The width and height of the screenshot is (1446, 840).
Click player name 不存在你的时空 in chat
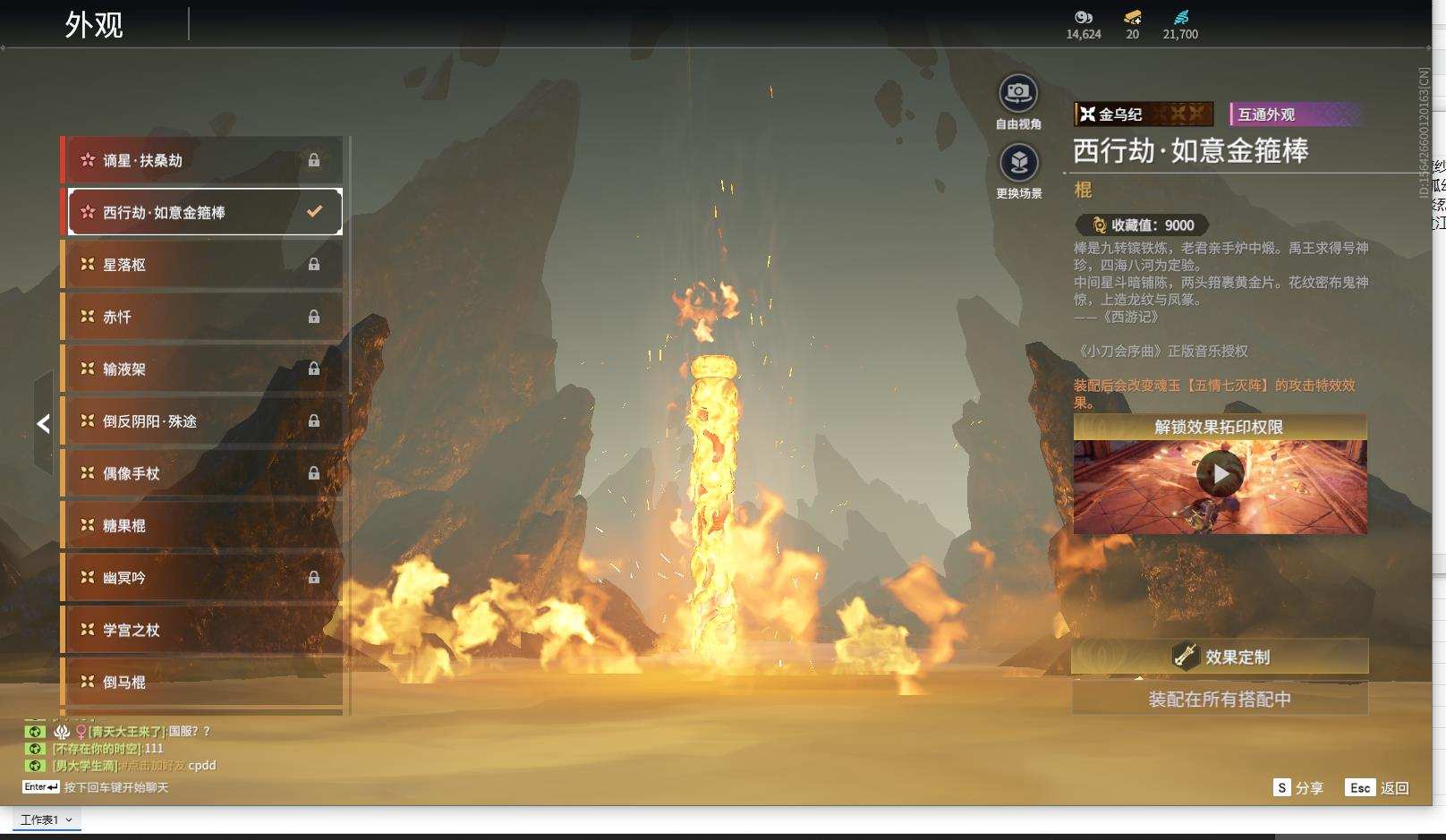96,748
